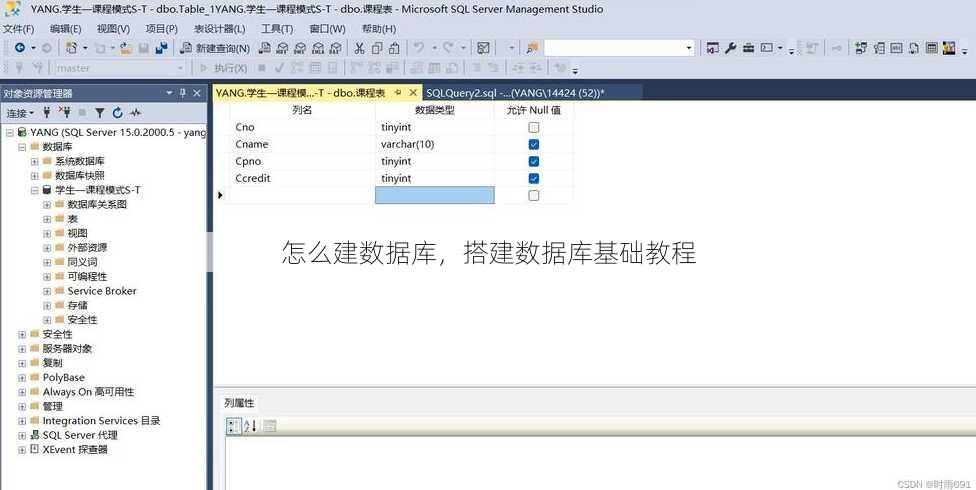Collapse the 数据库 folder node
This screenshot has width=976, height=490.
22,147
